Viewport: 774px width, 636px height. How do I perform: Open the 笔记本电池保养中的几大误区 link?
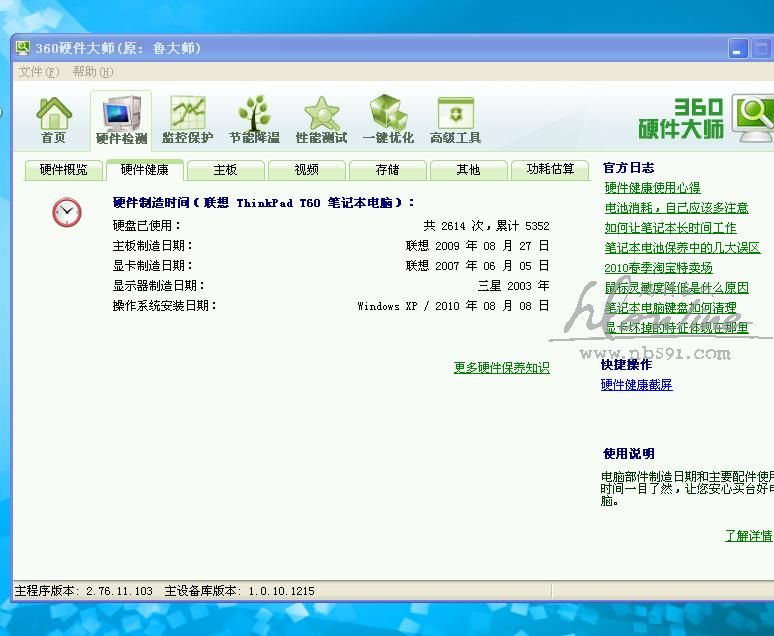click(682, 247)
